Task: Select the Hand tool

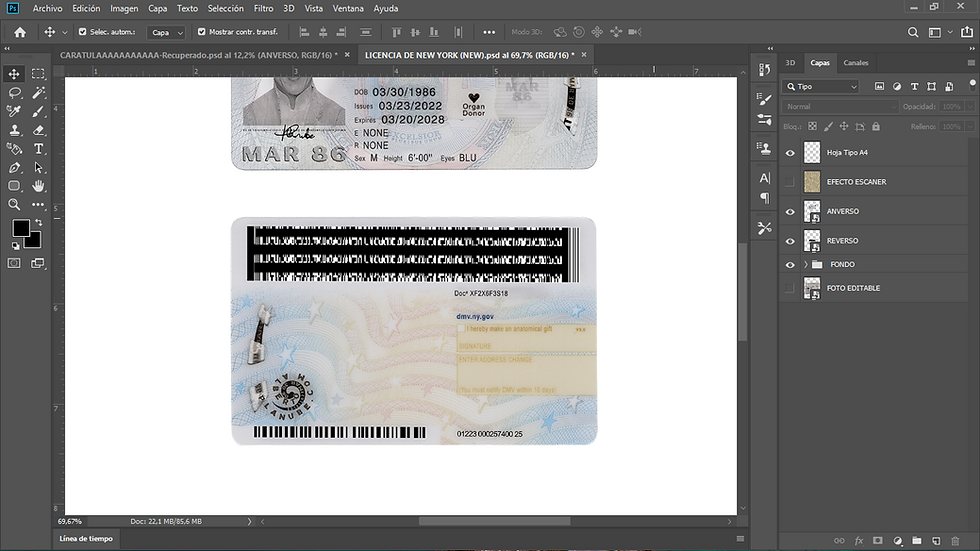Action: pos(38,186)
